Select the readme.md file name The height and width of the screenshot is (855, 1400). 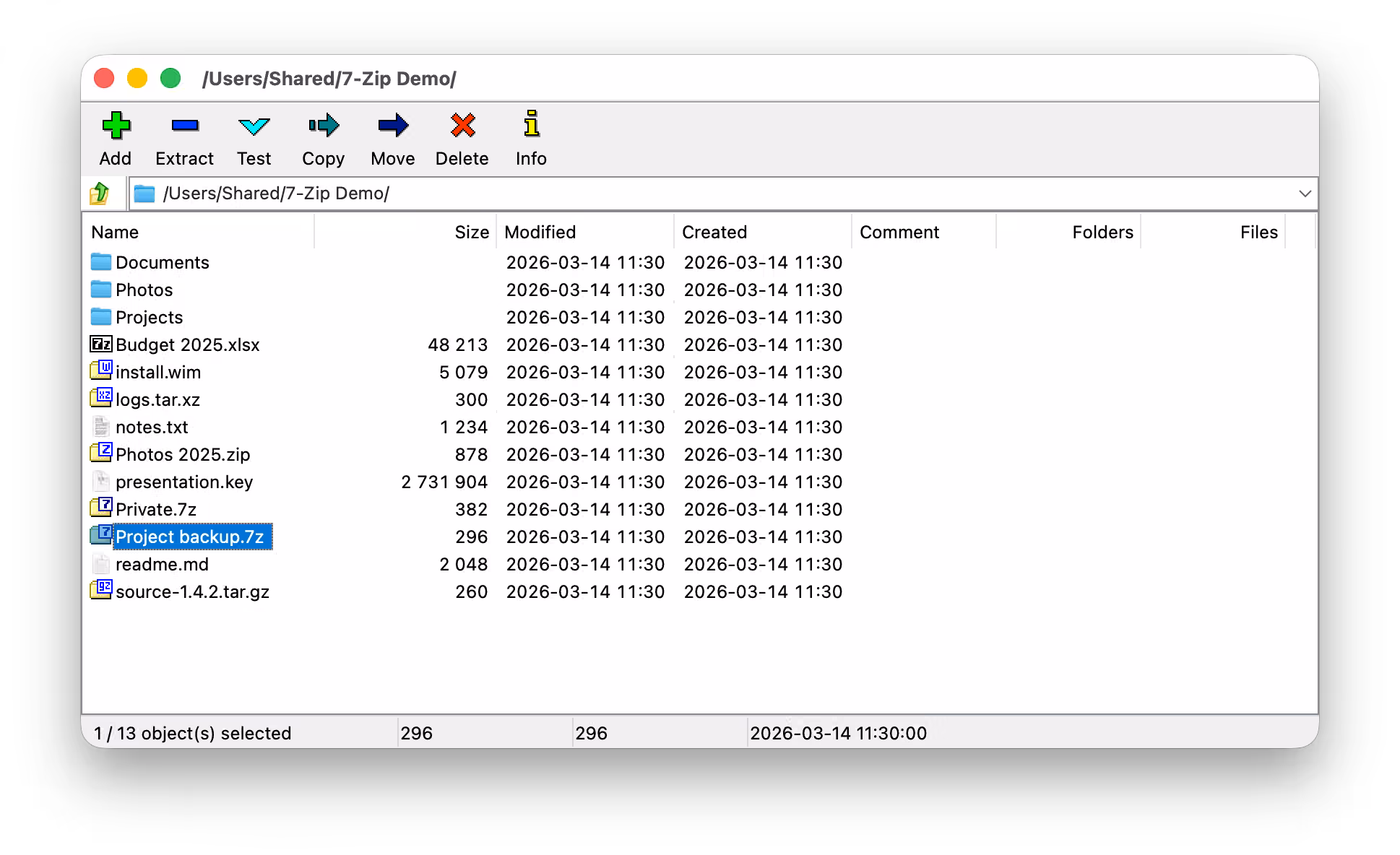[x=162, y=564]
